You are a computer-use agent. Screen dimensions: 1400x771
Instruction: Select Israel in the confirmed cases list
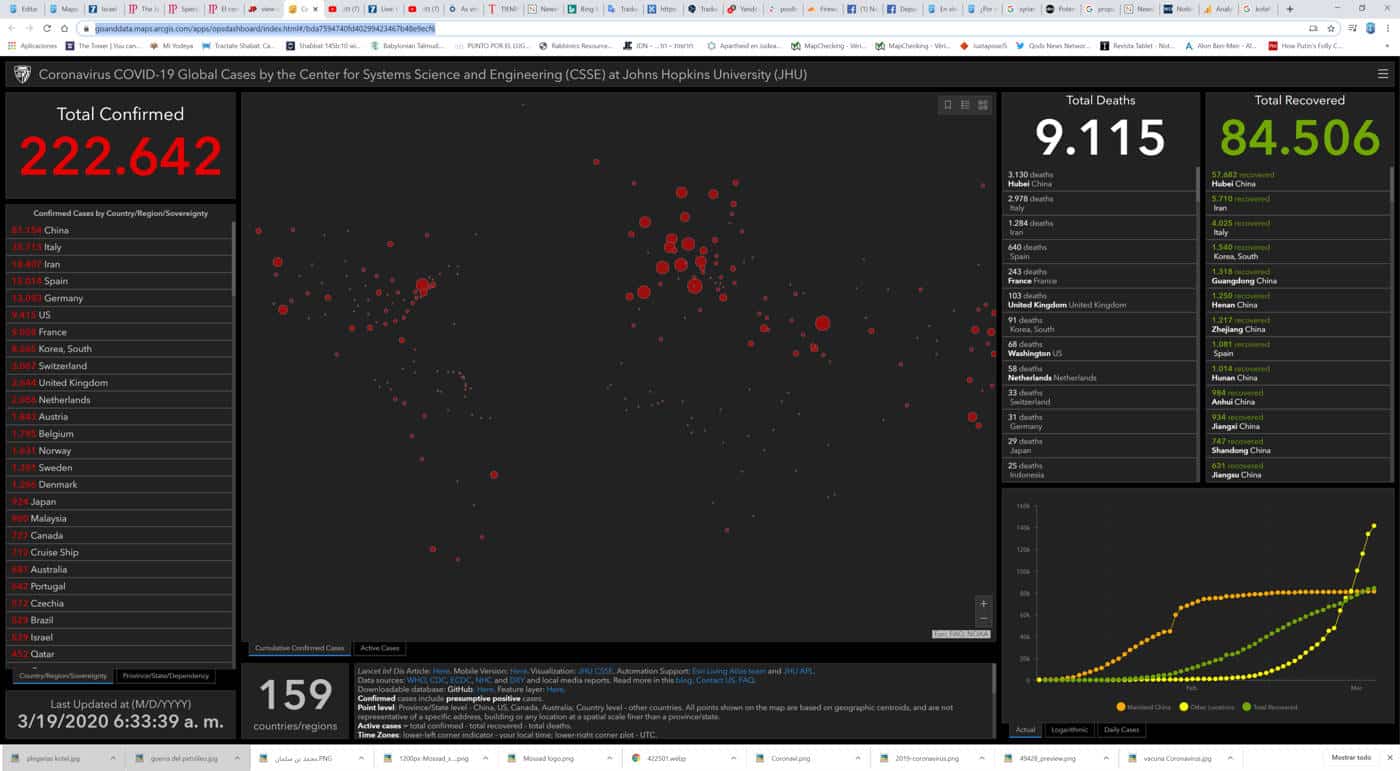pos(119,637)
